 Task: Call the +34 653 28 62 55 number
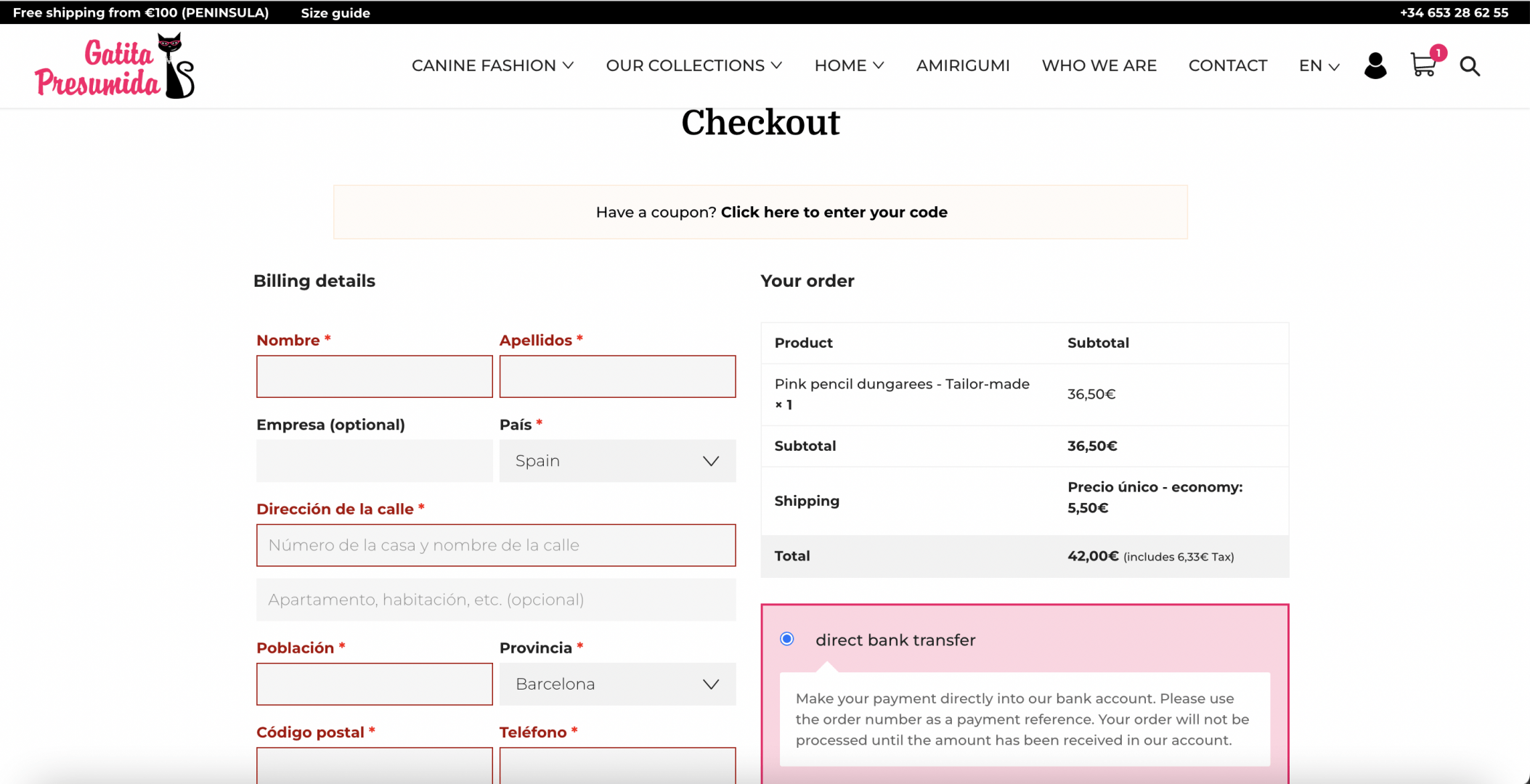pos(1454,12)
